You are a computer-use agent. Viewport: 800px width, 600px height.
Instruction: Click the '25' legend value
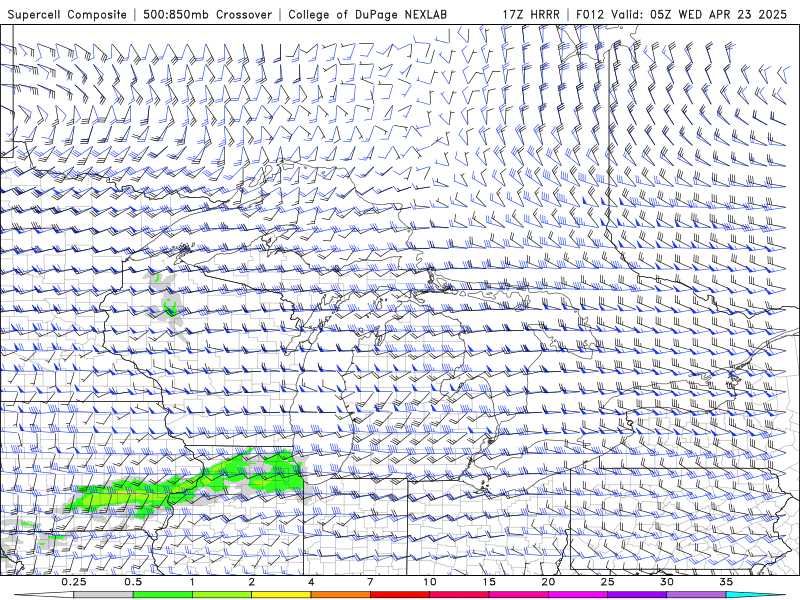(608, 582)
